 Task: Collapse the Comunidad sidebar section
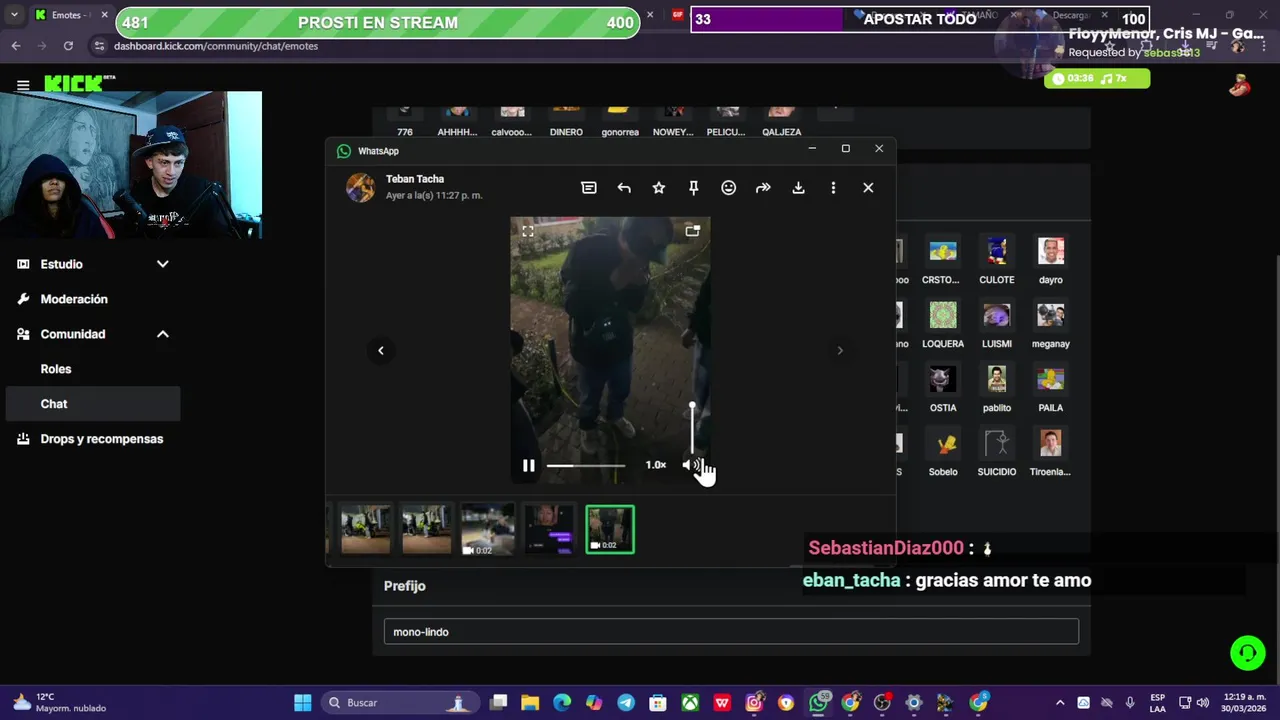coord(93,334)
